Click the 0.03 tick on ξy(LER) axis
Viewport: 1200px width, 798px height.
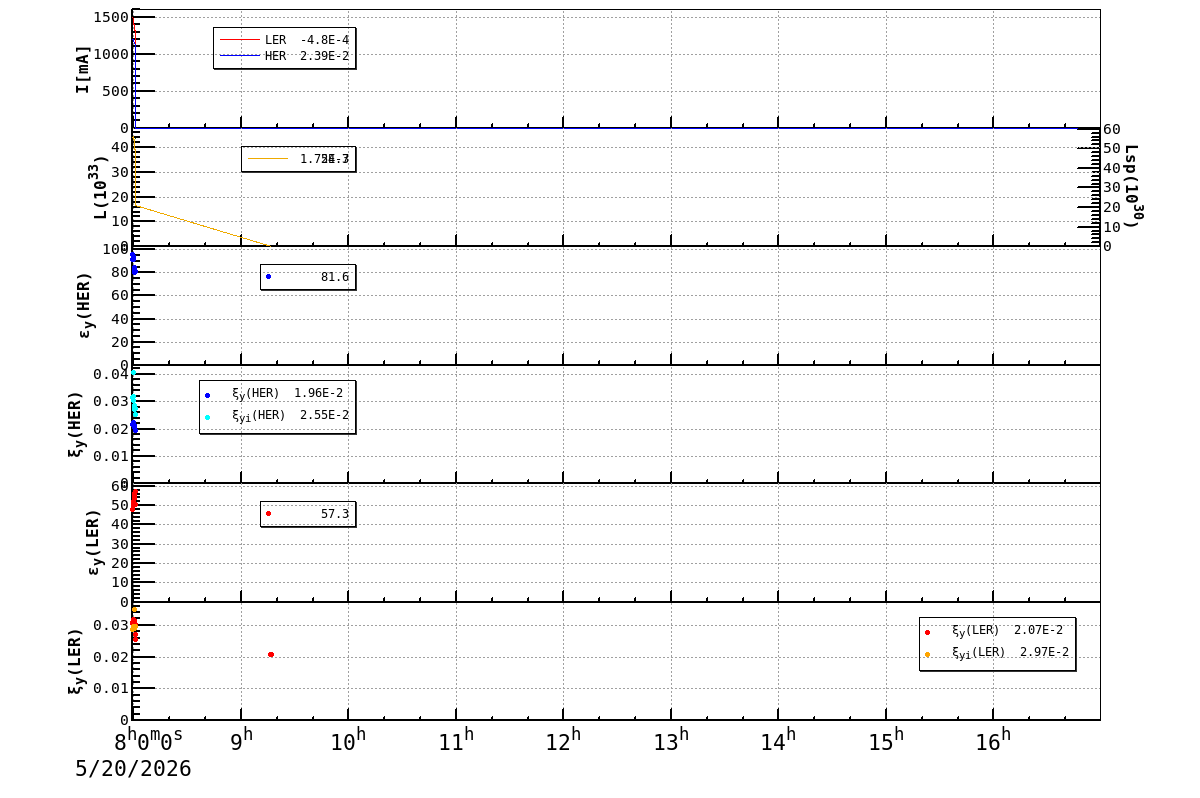point(111,626)
